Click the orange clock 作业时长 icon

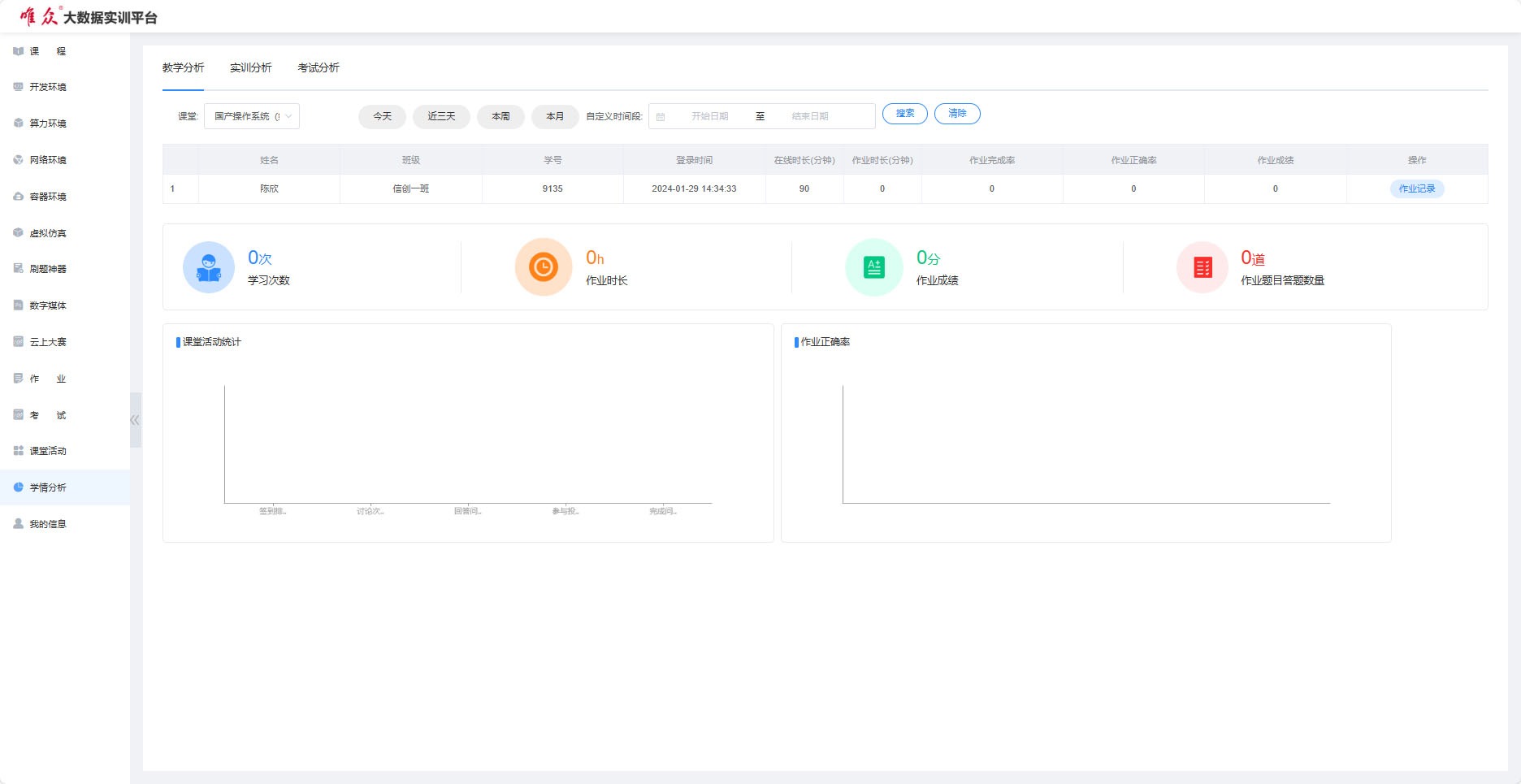tap(543, 267)
